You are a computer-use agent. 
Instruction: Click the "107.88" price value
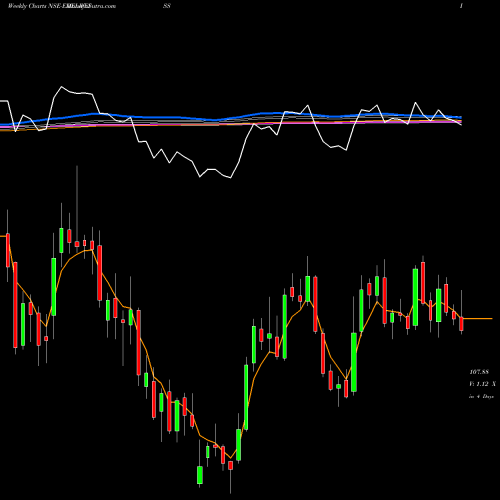click(479, 372)
